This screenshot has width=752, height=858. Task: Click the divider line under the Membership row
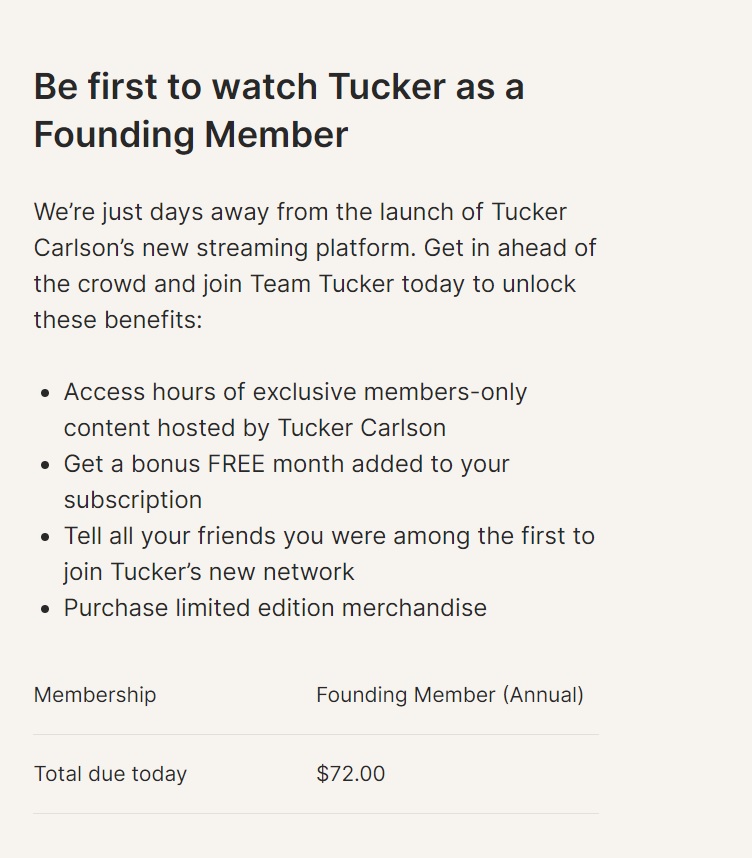pyautogui.click(x=316, y=734)
